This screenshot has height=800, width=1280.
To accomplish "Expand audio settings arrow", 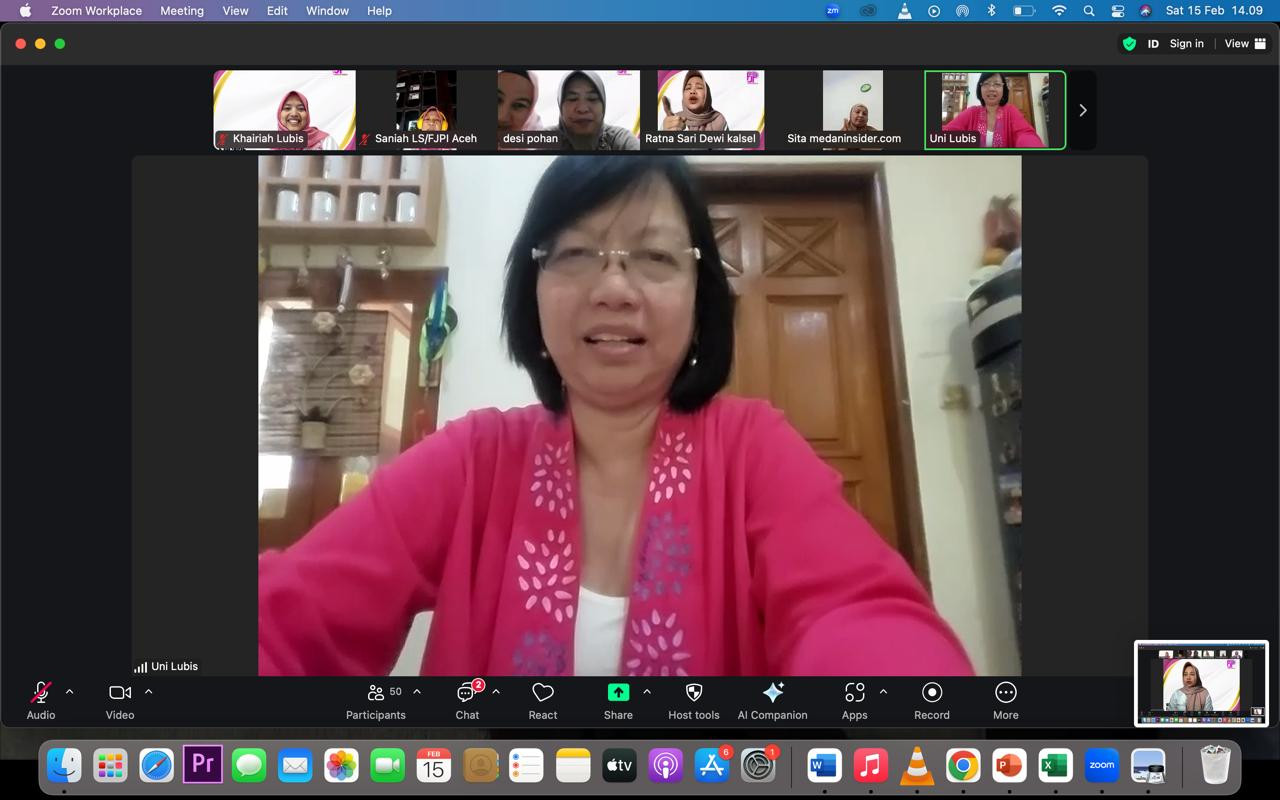I will click(x=69, y=692).
